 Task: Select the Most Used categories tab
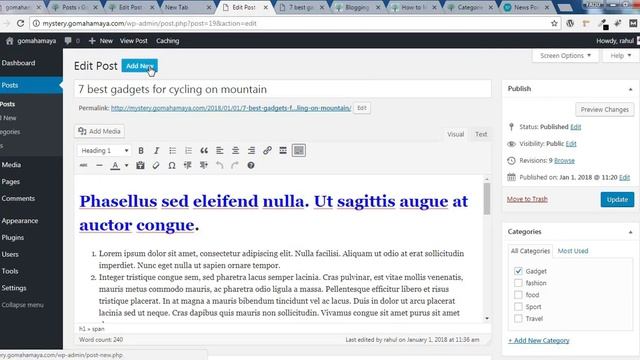(573, 251)
